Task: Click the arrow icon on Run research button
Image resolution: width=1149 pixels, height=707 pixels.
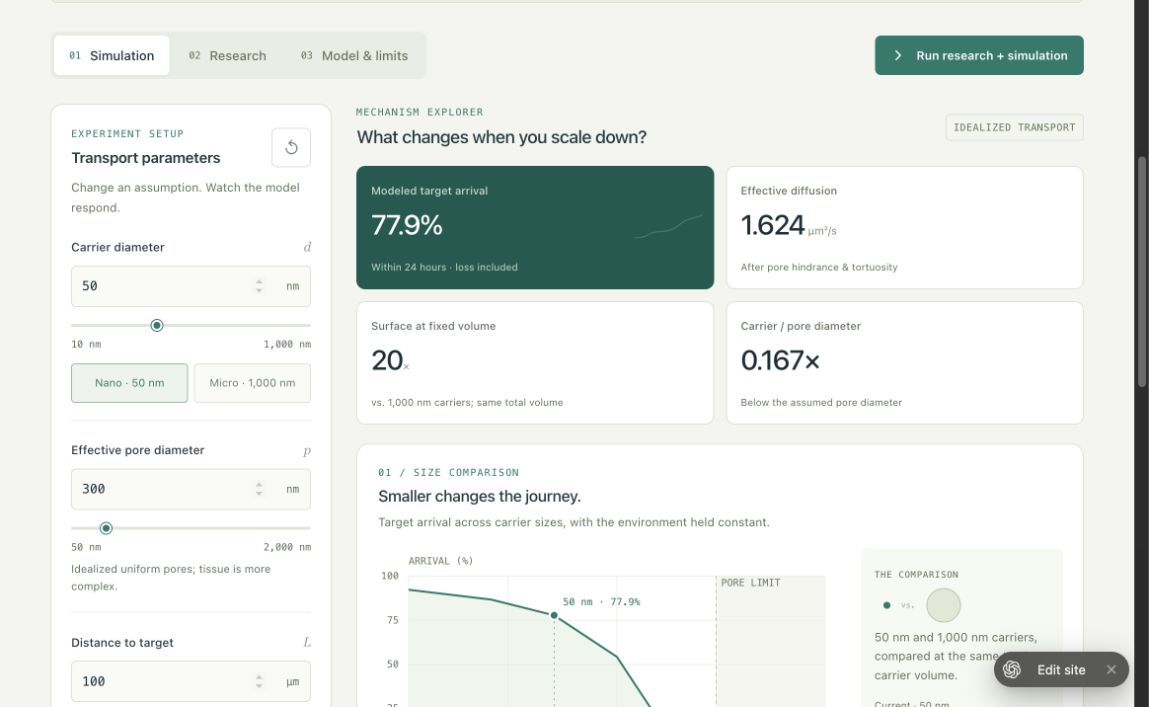Action: point(898,56)
